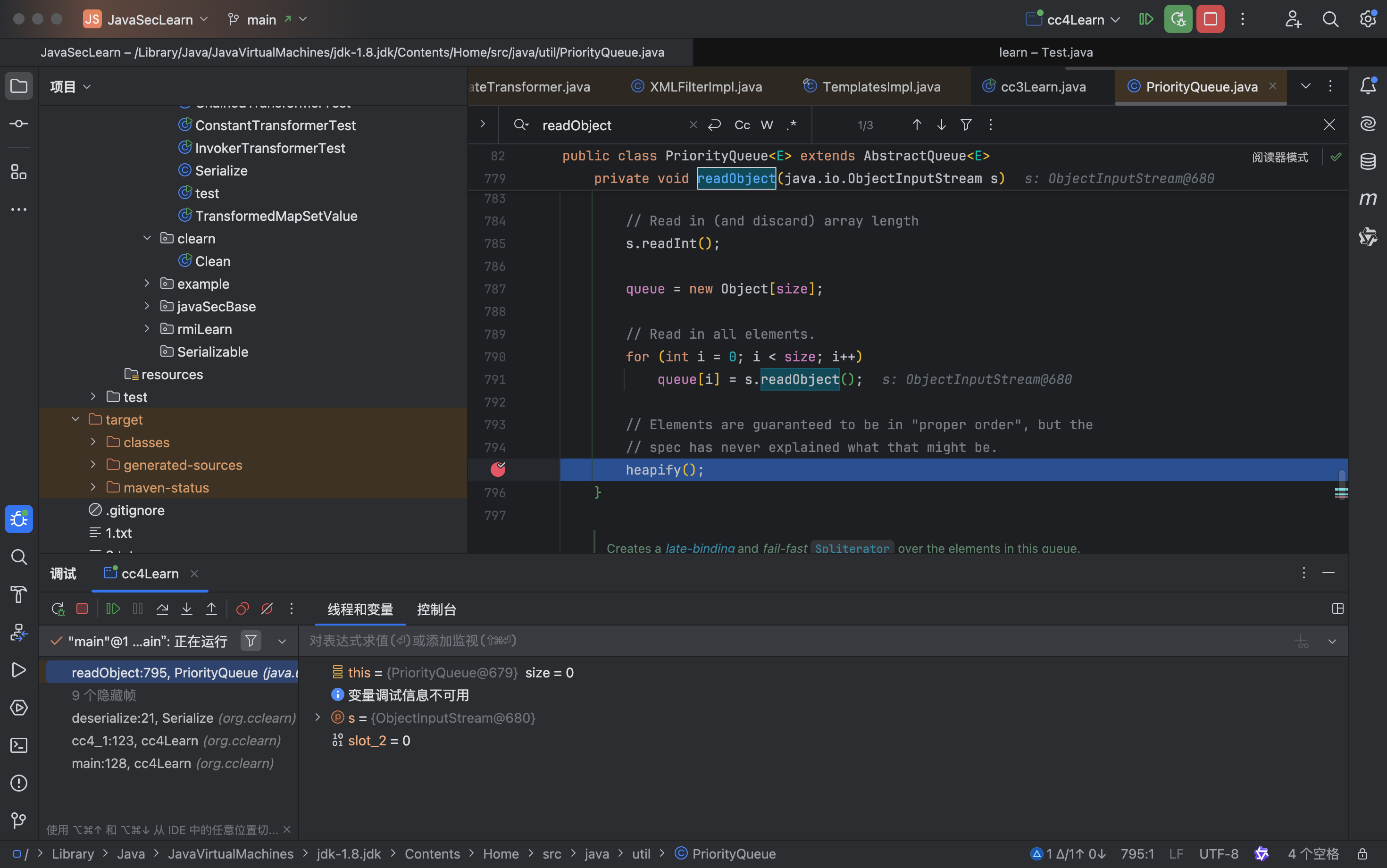This screenshot has height=868, width=1387.
Task: Click the Step Over debug icon
Action: [x=162, y=609]
